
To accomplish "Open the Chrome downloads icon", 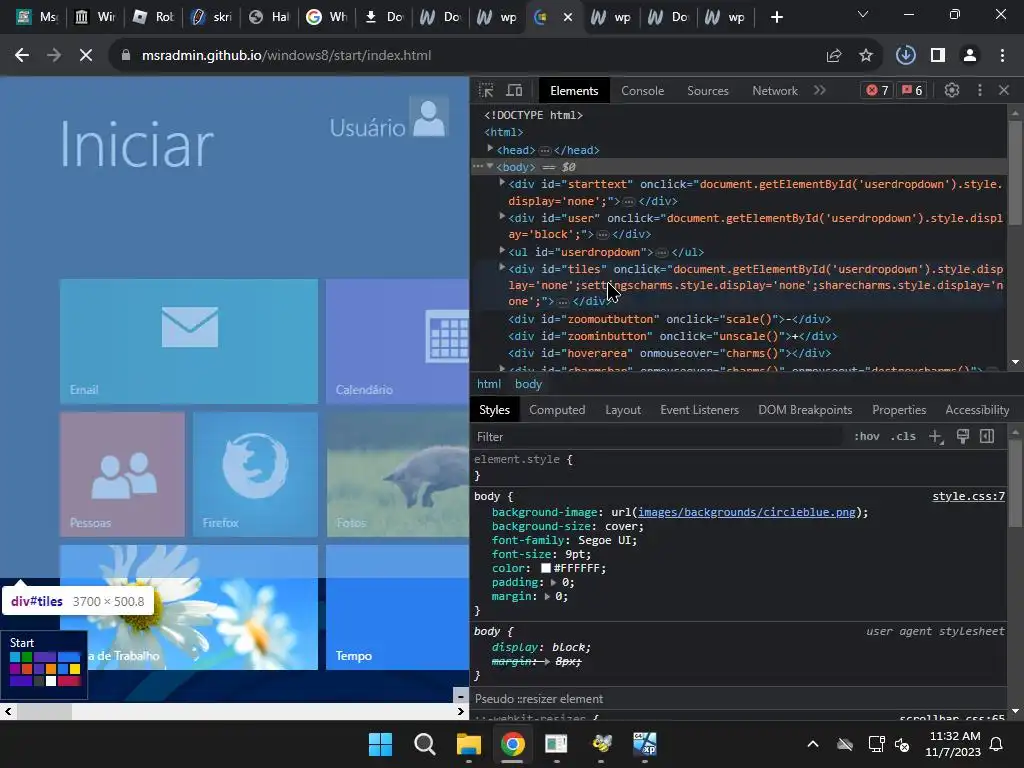I will pyautogui.click(x=906, y=56).
